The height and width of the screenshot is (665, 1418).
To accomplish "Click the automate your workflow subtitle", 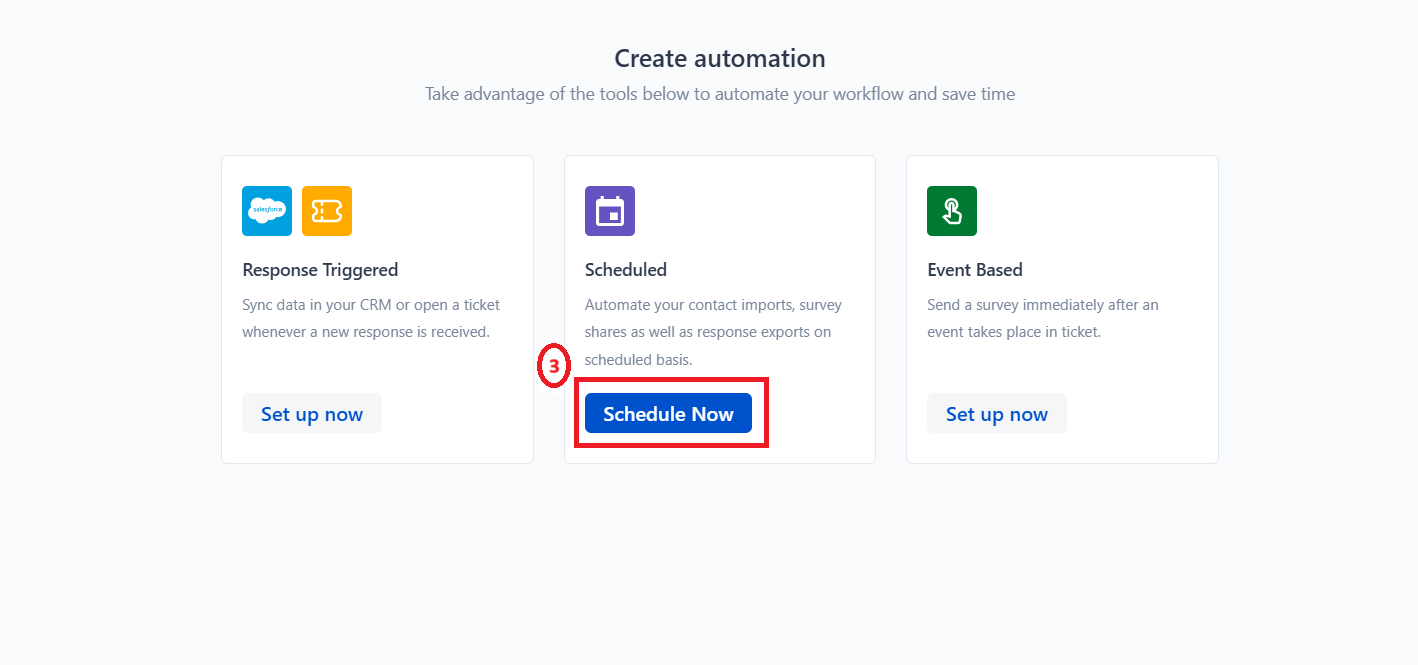I will click(720, 94).
